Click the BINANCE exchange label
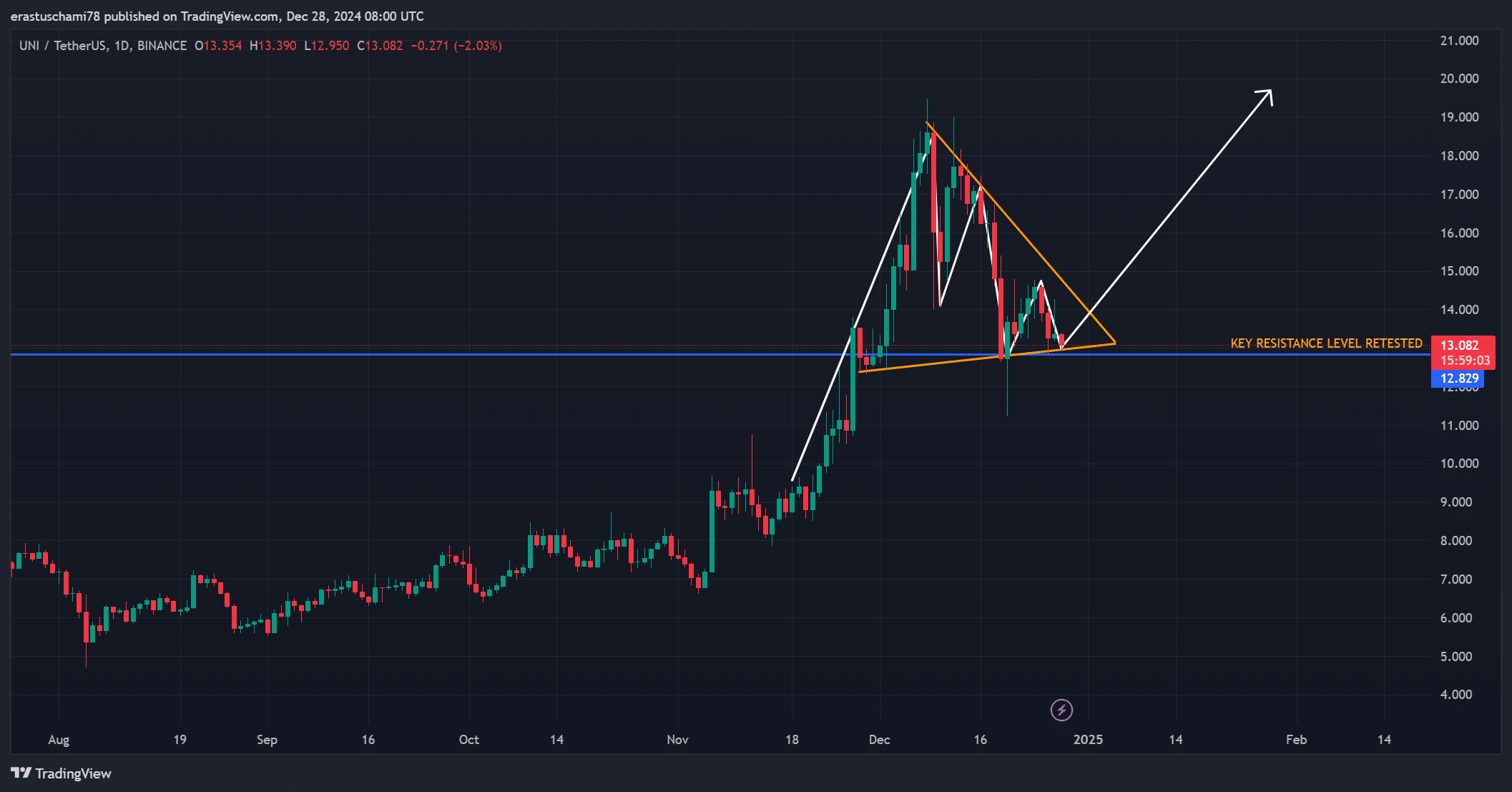Screen dimensions: 1512x792 tap(162, 46)
